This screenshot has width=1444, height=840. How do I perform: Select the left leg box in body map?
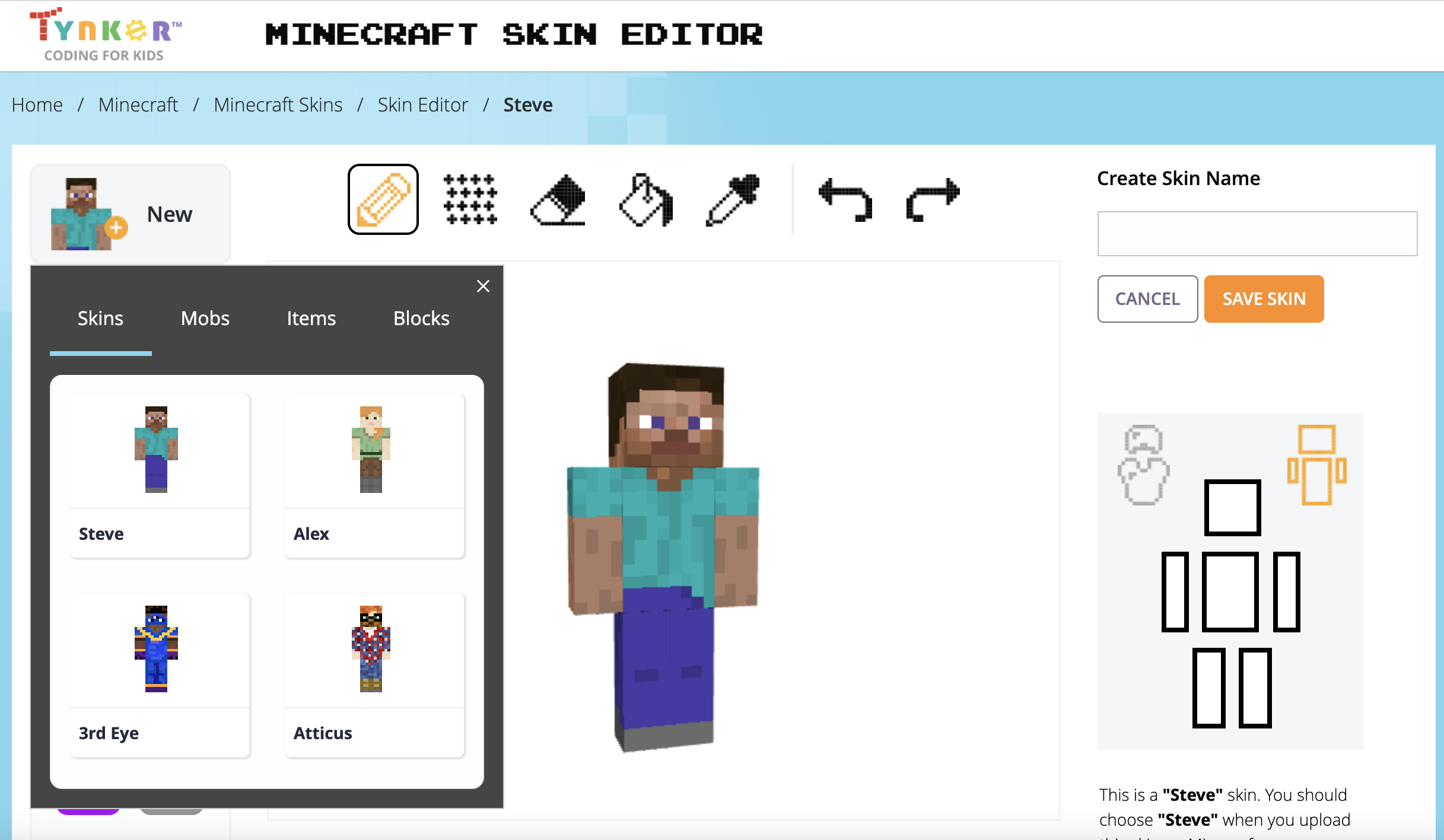pyautogui.click(x=1209, y=688)
